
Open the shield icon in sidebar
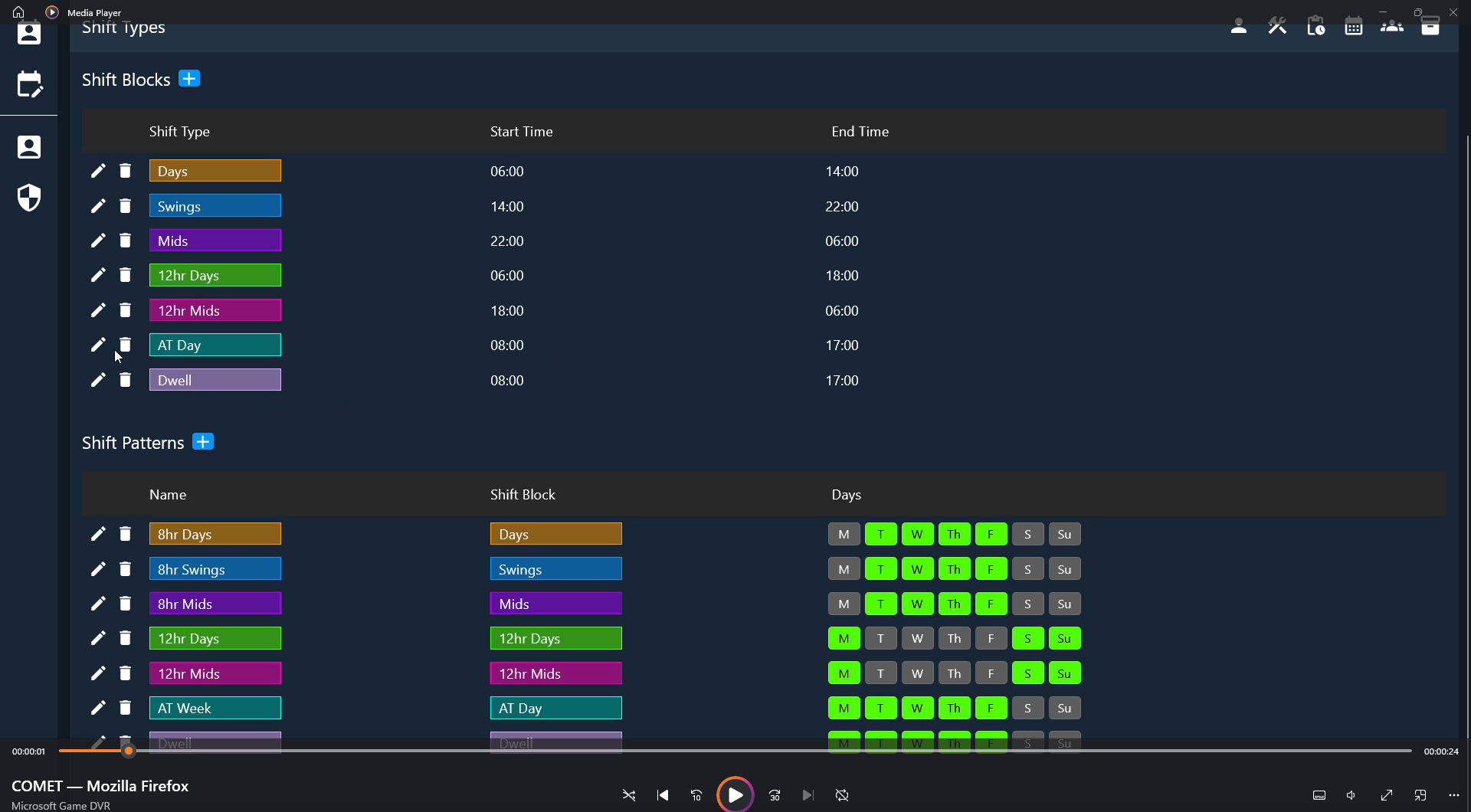tap(29, 198)
